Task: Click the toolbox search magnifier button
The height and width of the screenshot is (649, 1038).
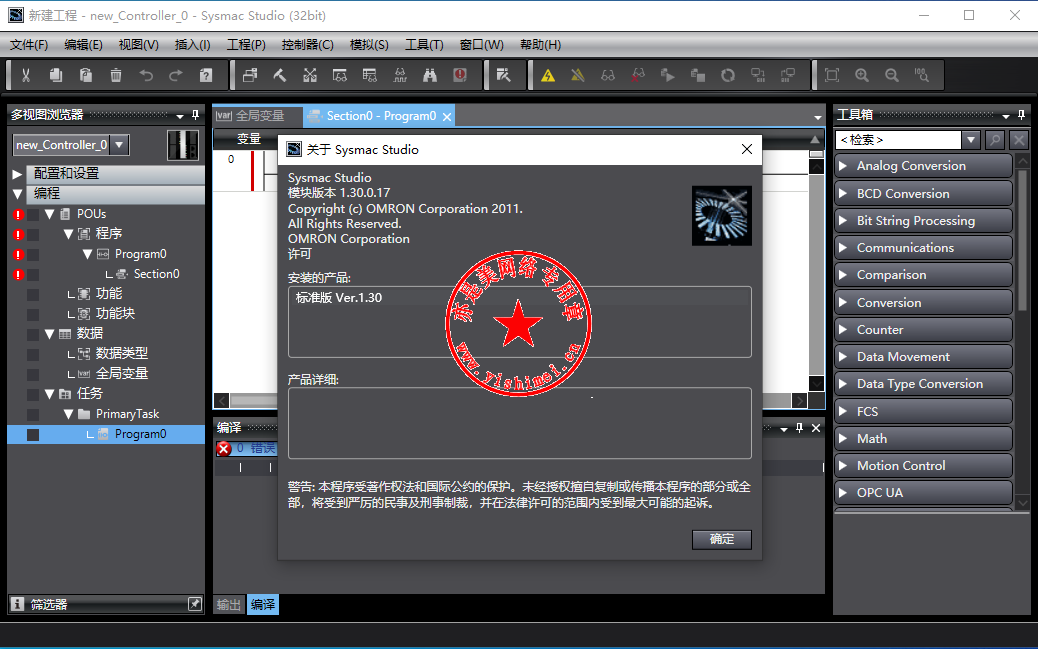Action: tap(994, 140)
